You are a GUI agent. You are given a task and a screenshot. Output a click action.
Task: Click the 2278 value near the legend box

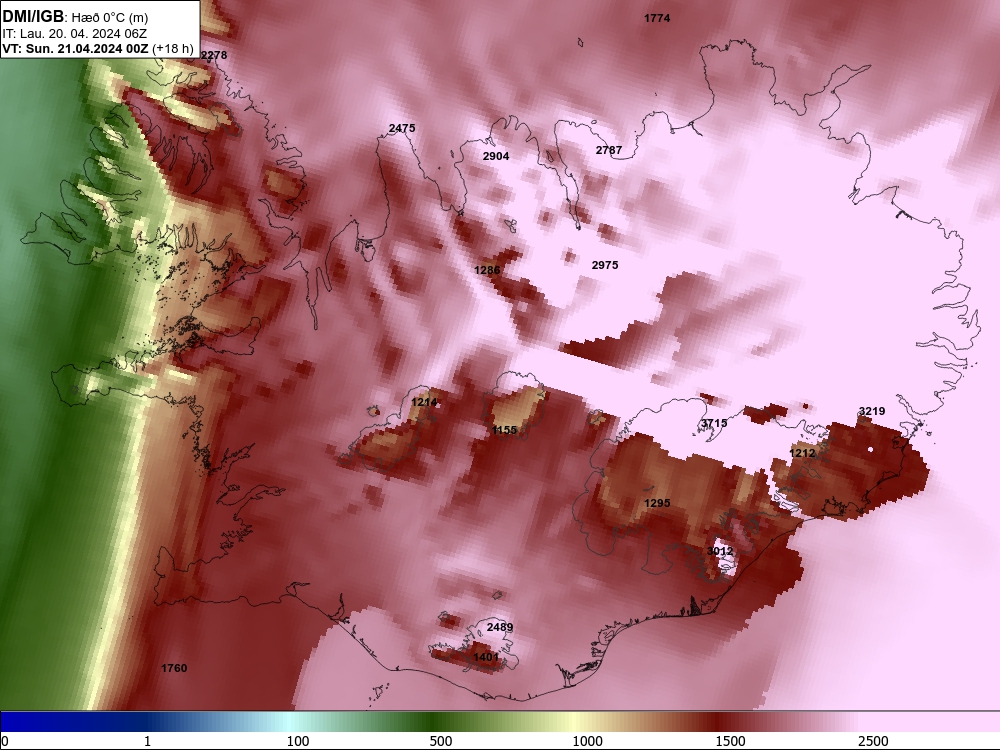point(214,55)
